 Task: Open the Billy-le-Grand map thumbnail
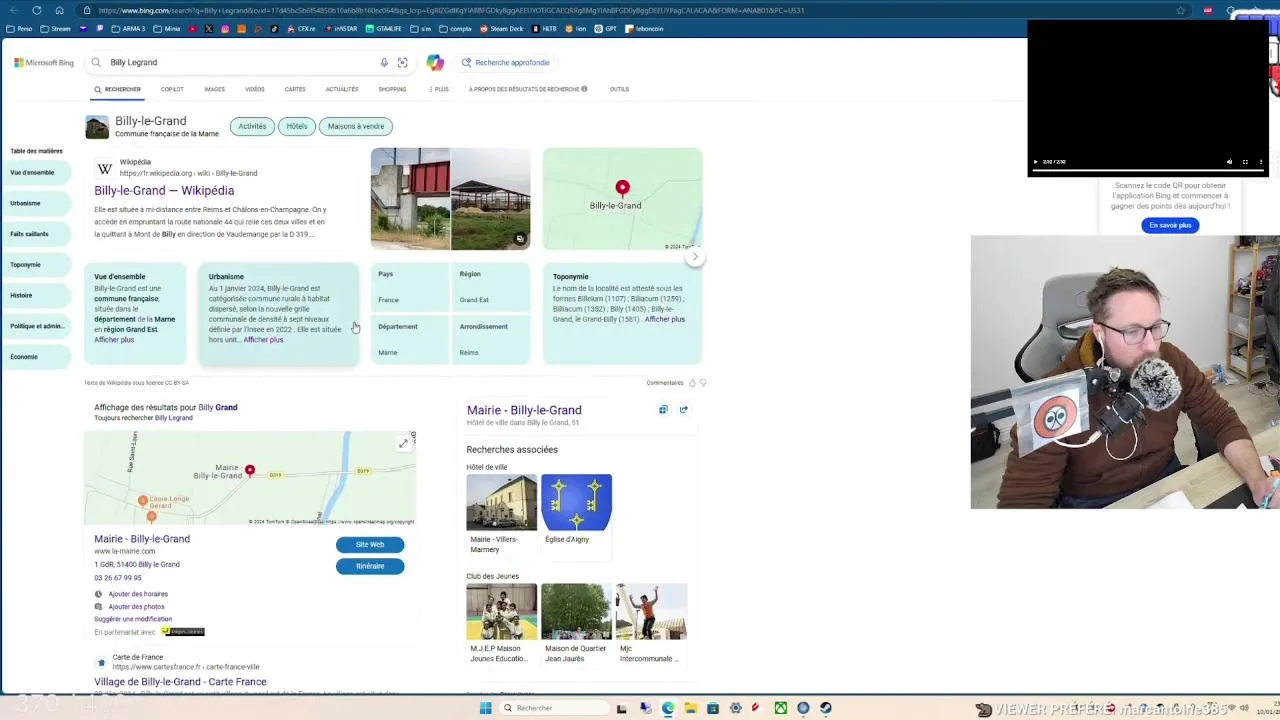[622, 198]
